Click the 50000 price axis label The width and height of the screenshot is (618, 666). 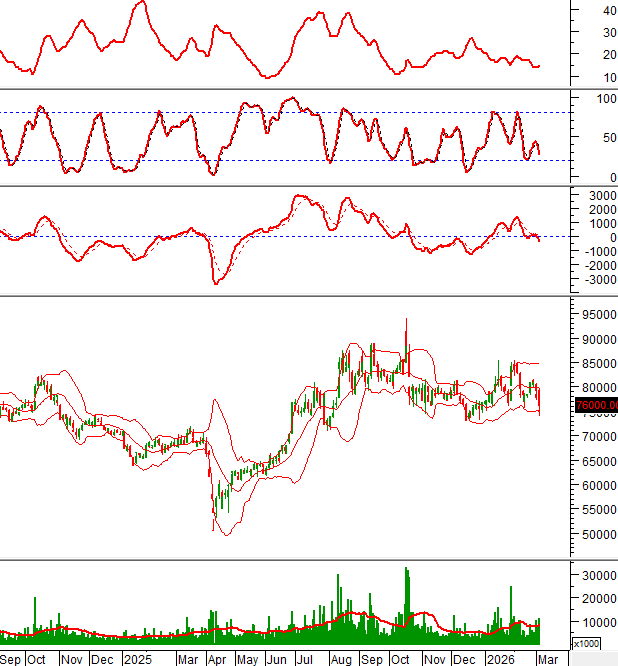click(594, 535)
